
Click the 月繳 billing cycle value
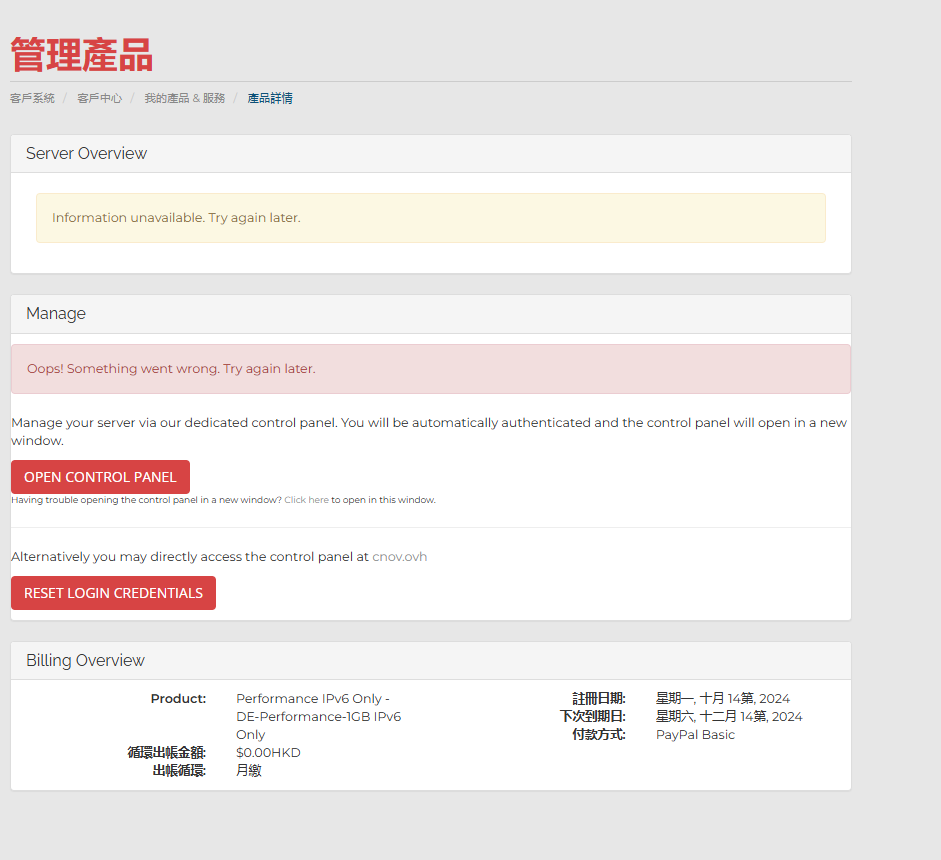[248, 771]
